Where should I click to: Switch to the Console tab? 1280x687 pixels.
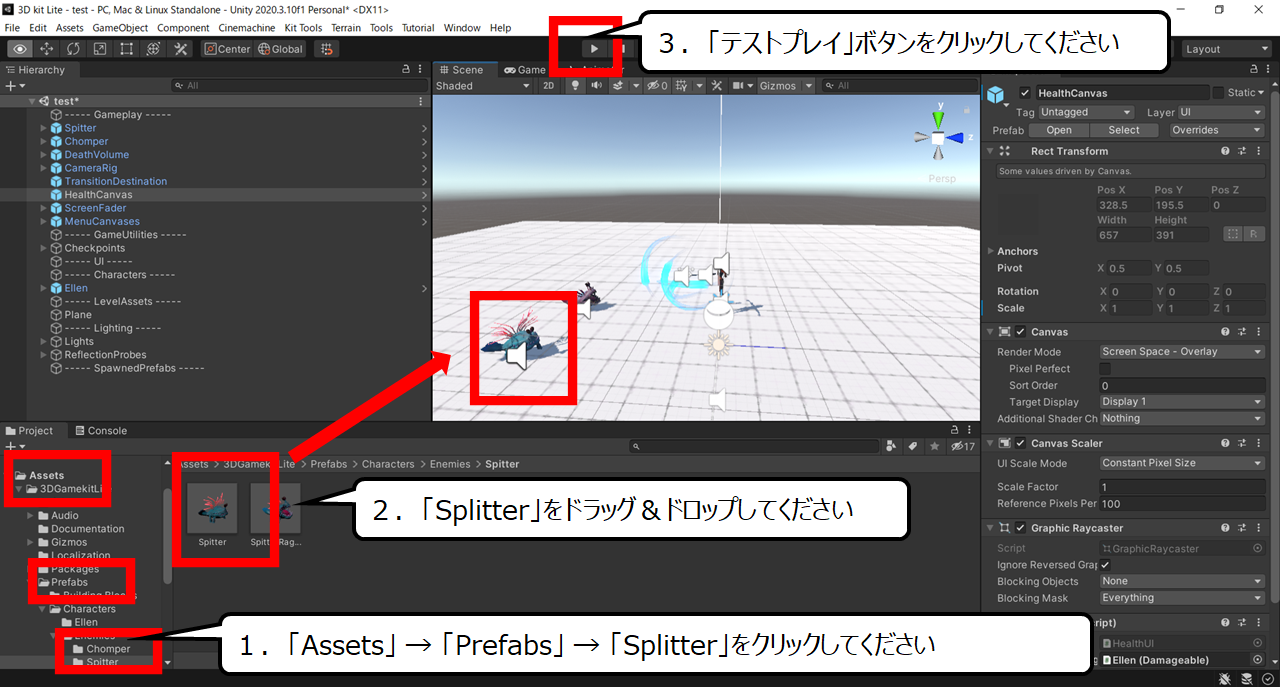click(x=100, y=431)
